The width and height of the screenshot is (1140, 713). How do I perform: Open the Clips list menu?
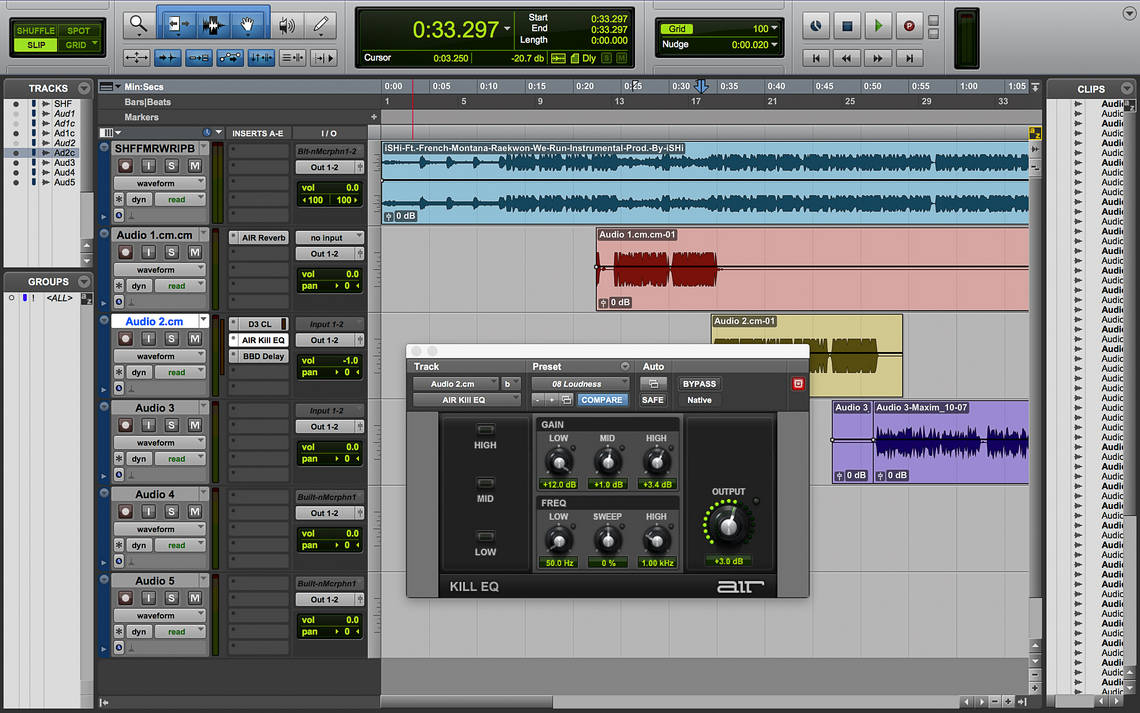click(x=1127, y=89)
